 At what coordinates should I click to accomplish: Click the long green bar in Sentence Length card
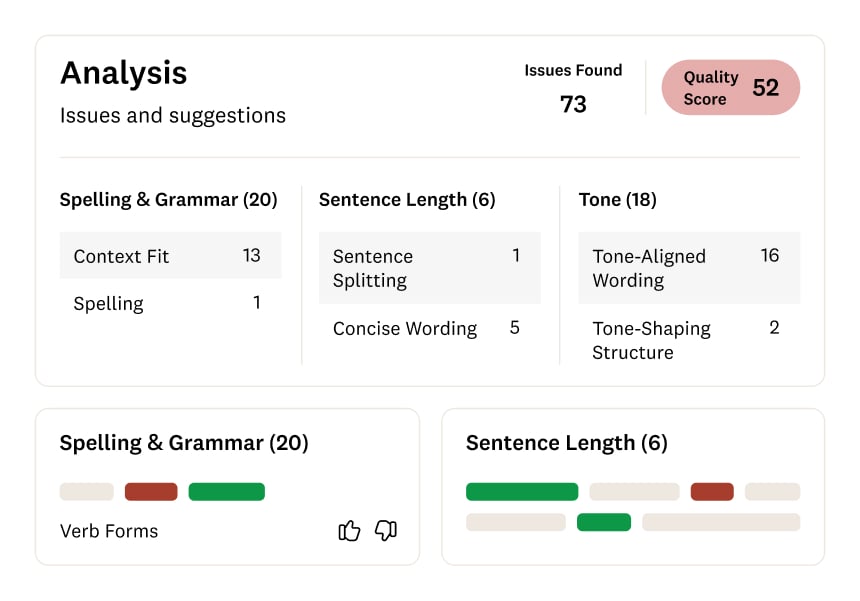(522, 492)
